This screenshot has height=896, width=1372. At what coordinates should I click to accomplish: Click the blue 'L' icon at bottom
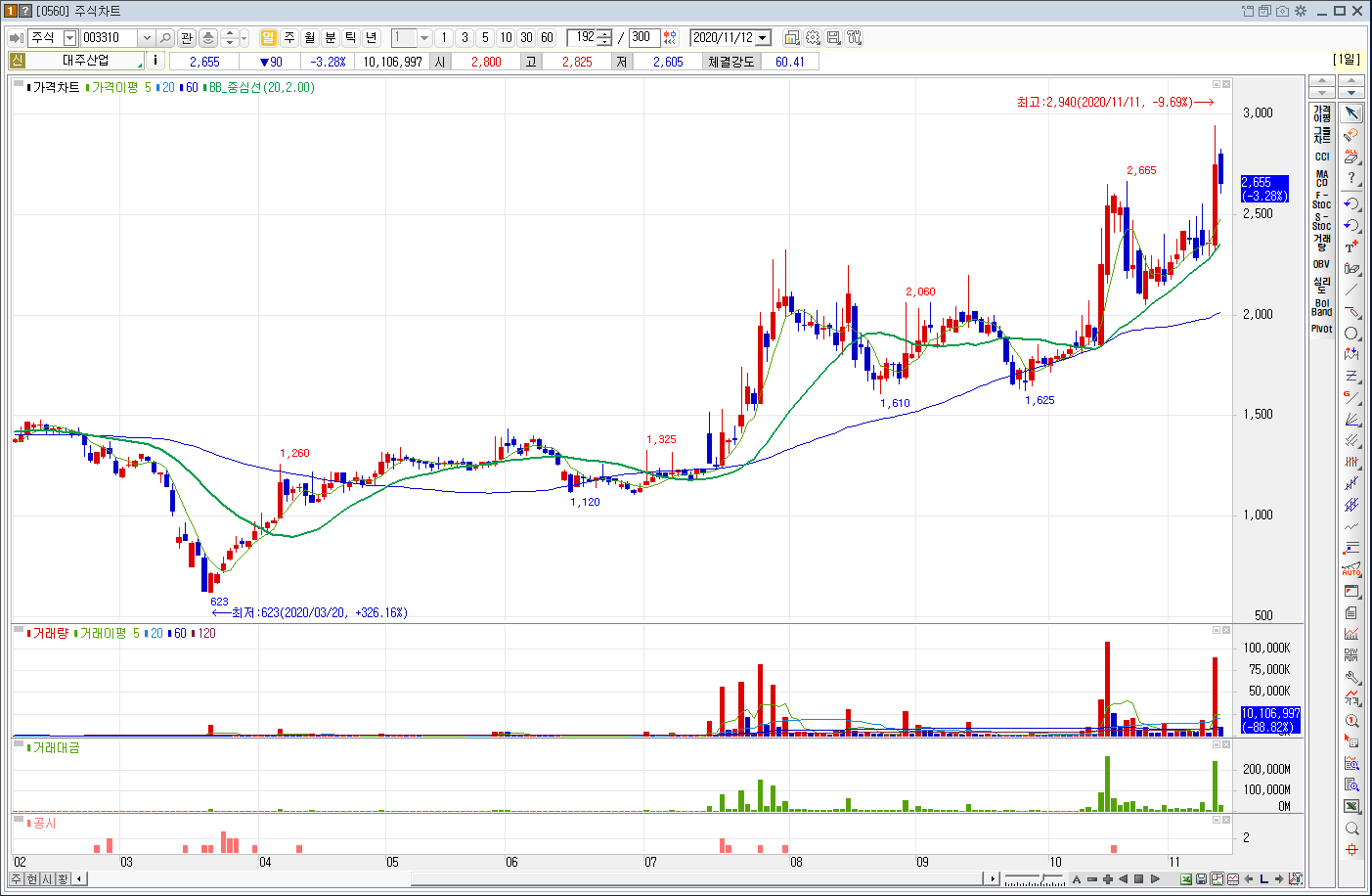coord(1264,878)
